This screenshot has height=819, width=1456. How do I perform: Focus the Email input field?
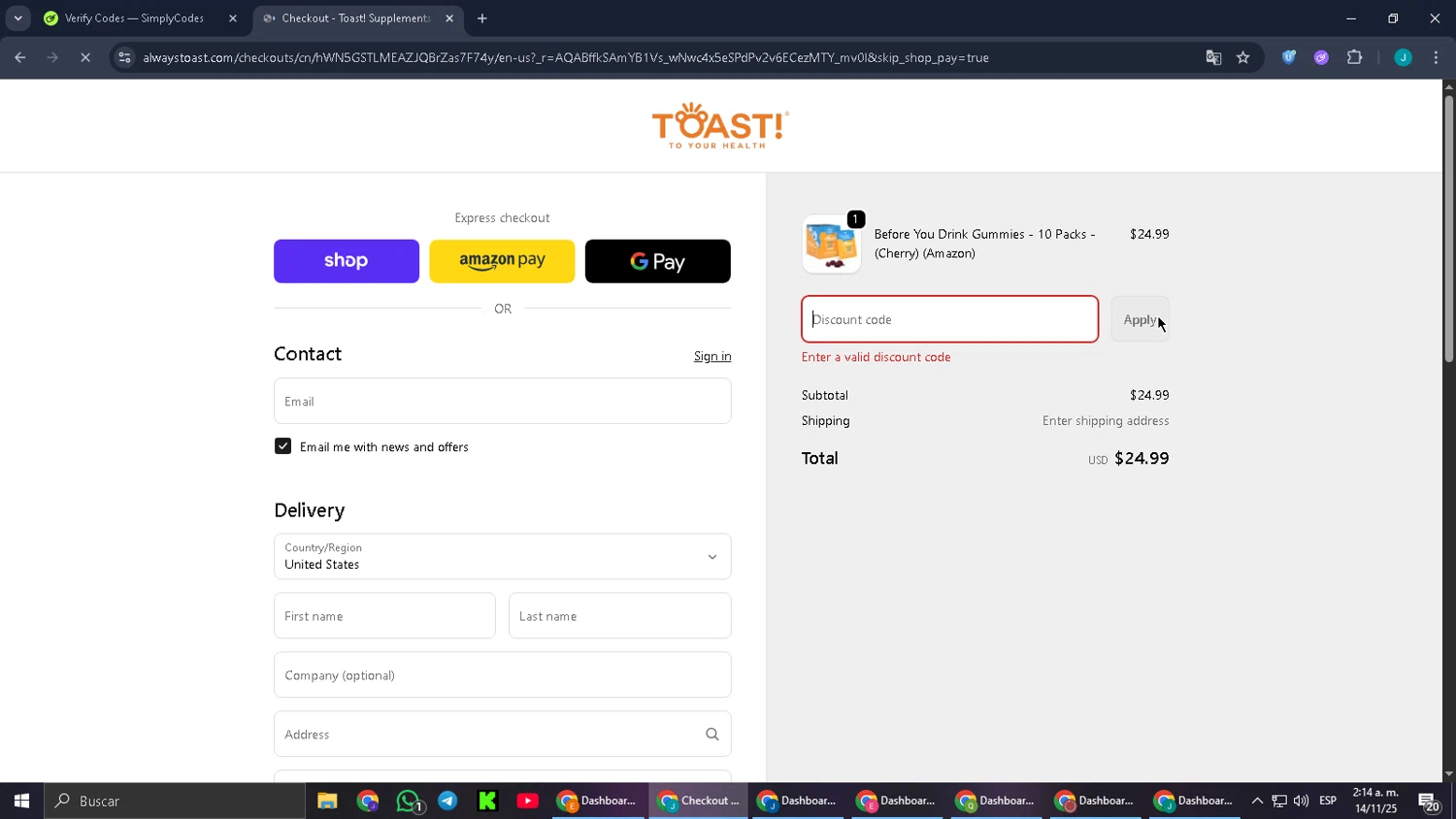pyautogui.click(x=503, y=401)
